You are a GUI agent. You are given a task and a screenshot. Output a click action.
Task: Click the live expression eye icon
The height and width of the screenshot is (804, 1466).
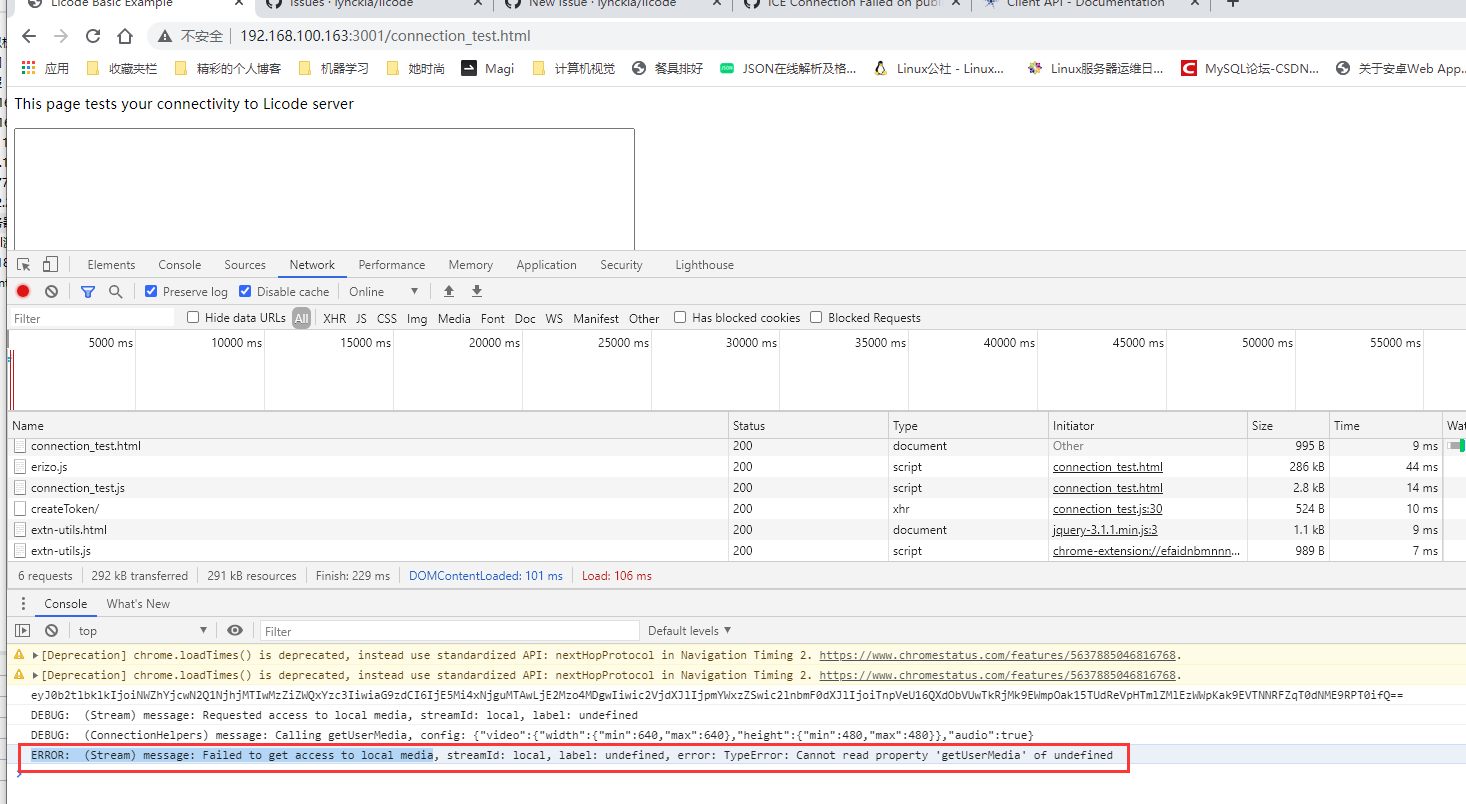point(235,630)
